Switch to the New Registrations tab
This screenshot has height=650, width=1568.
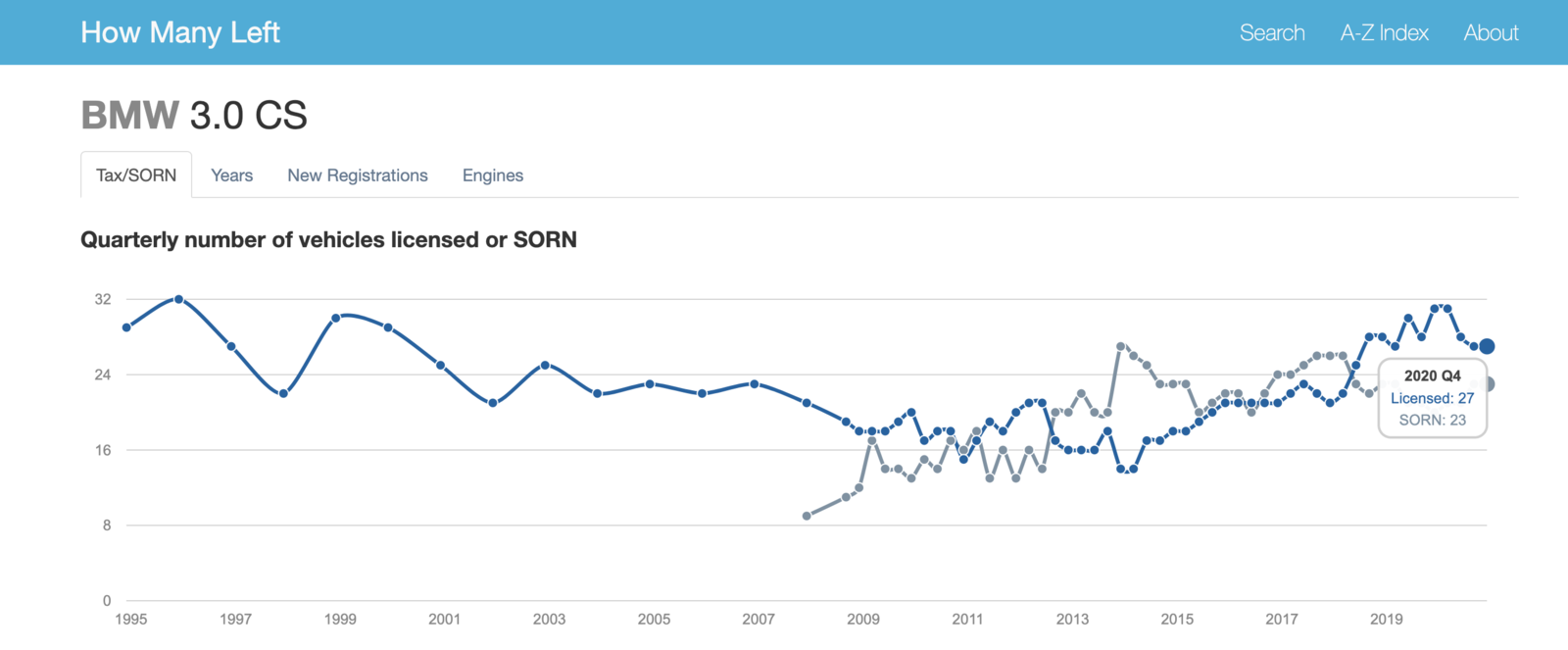pyautogui.click(x=358, y=175)
